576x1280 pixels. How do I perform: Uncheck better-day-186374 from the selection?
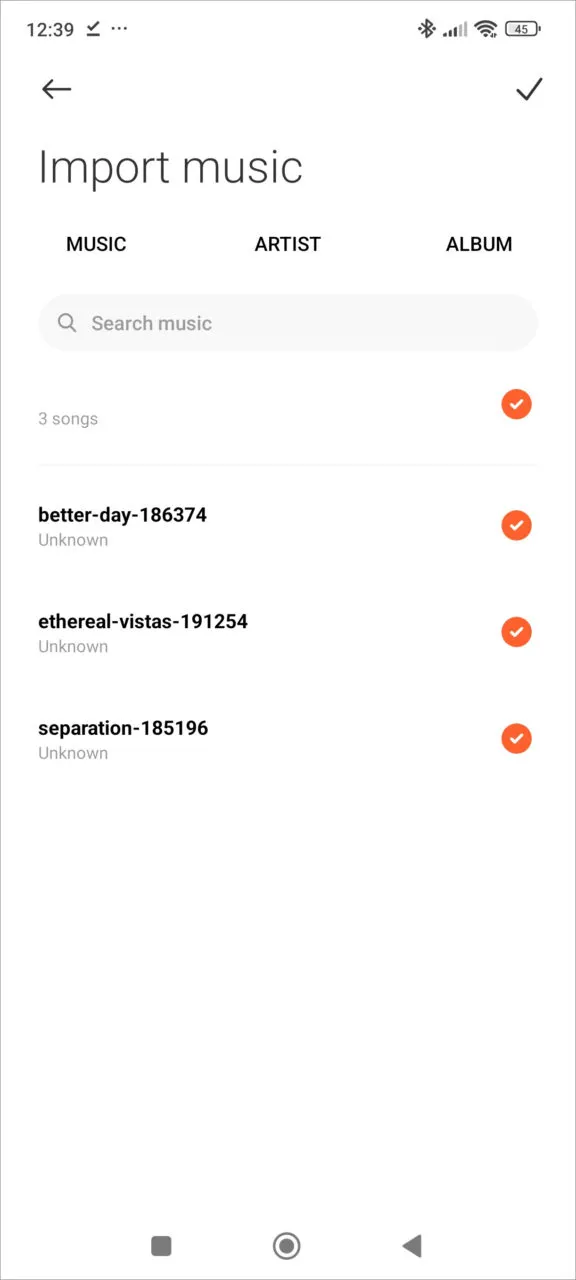517,525
